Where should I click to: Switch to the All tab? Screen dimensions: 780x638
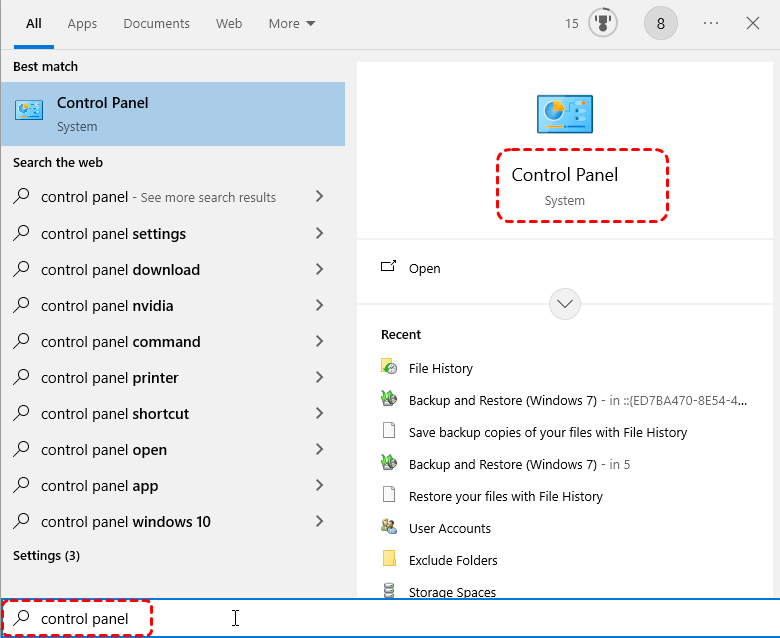(x=34, y=23)
